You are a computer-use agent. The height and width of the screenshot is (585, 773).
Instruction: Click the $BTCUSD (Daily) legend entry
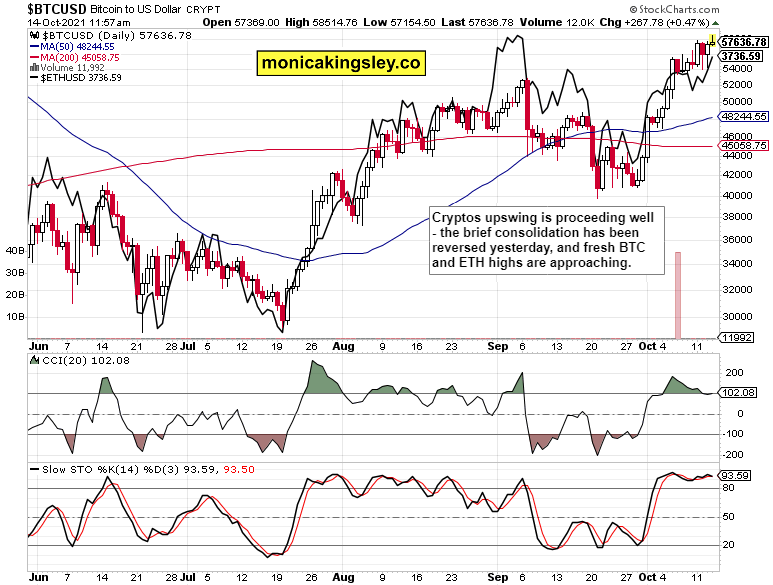pos(99,34)
